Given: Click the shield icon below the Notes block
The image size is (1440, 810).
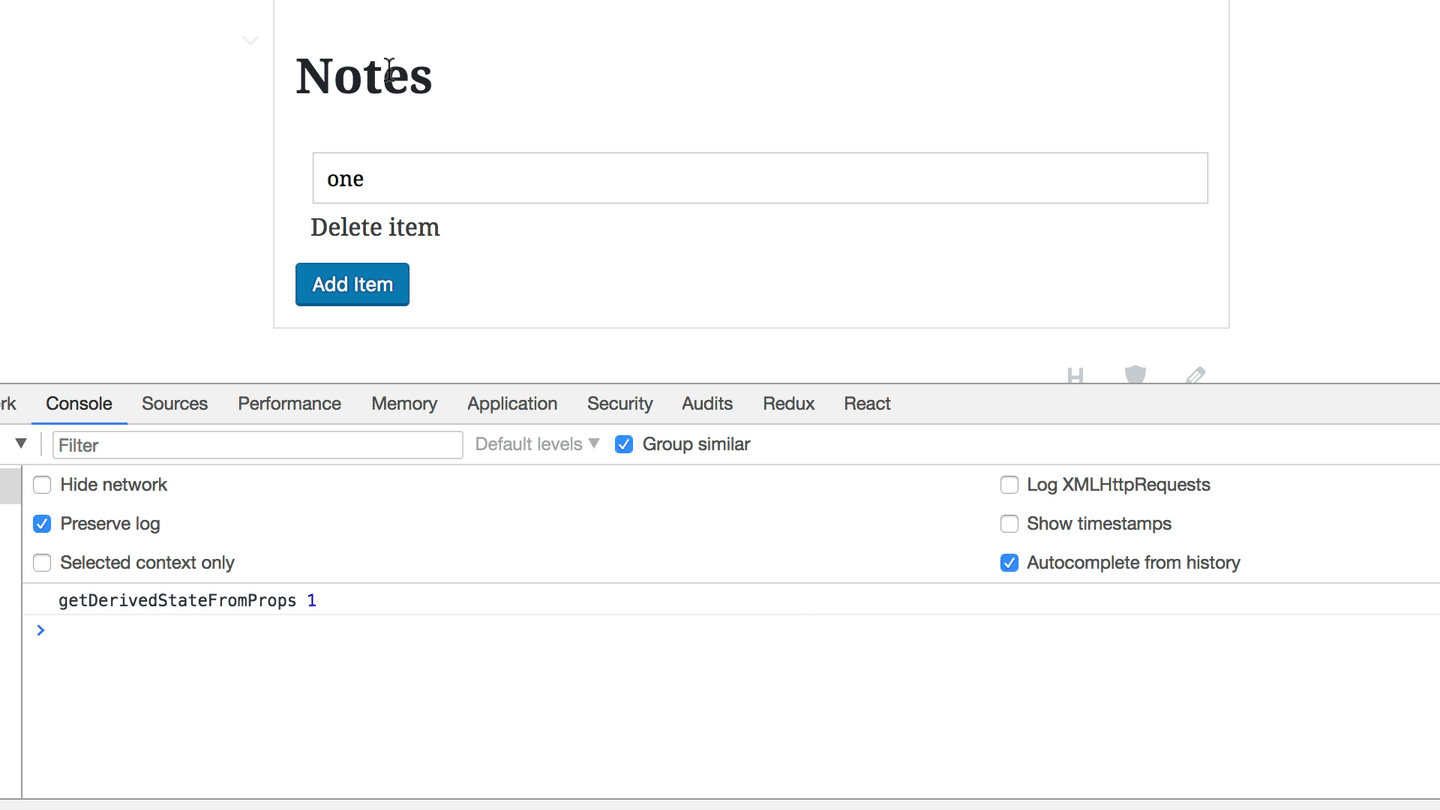Looking at the screenshot, I should [1135, 375].
